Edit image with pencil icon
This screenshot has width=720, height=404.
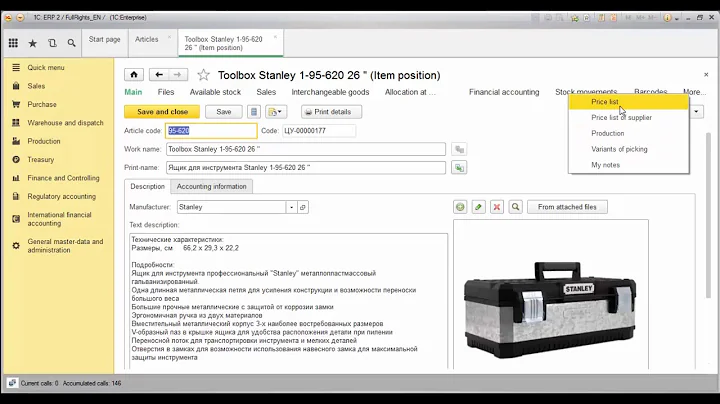[478, 207]
